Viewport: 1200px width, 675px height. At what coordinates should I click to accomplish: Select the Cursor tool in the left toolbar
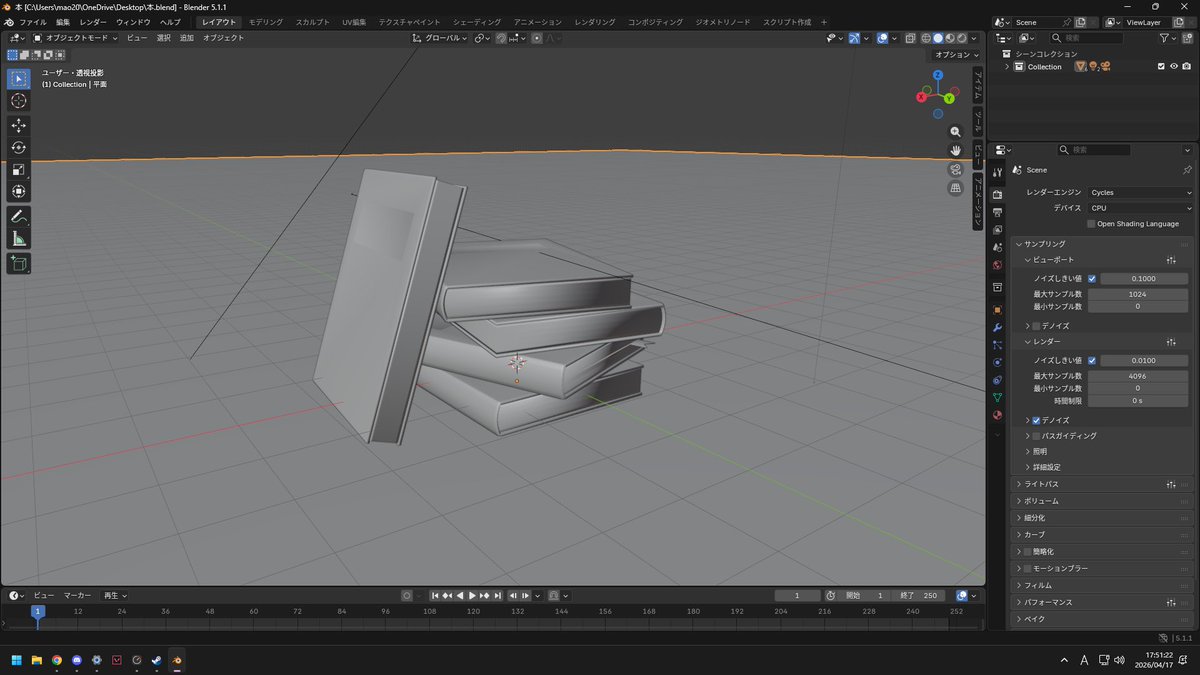point(19,100)
